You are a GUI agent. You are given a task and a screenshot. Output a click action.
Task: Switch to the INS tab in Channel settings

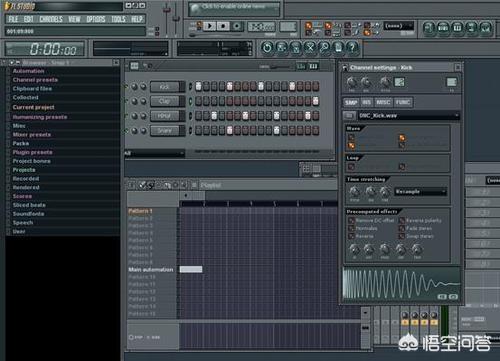366,102
